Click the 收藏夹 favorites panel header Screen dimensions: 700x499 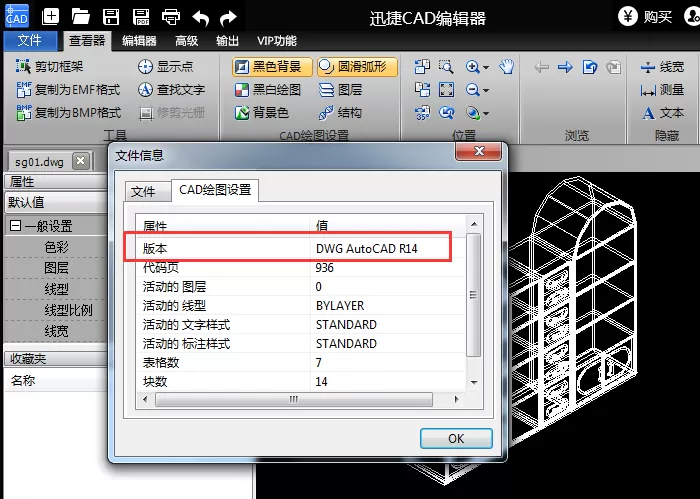pyautogui.click(x=56, y=358)
